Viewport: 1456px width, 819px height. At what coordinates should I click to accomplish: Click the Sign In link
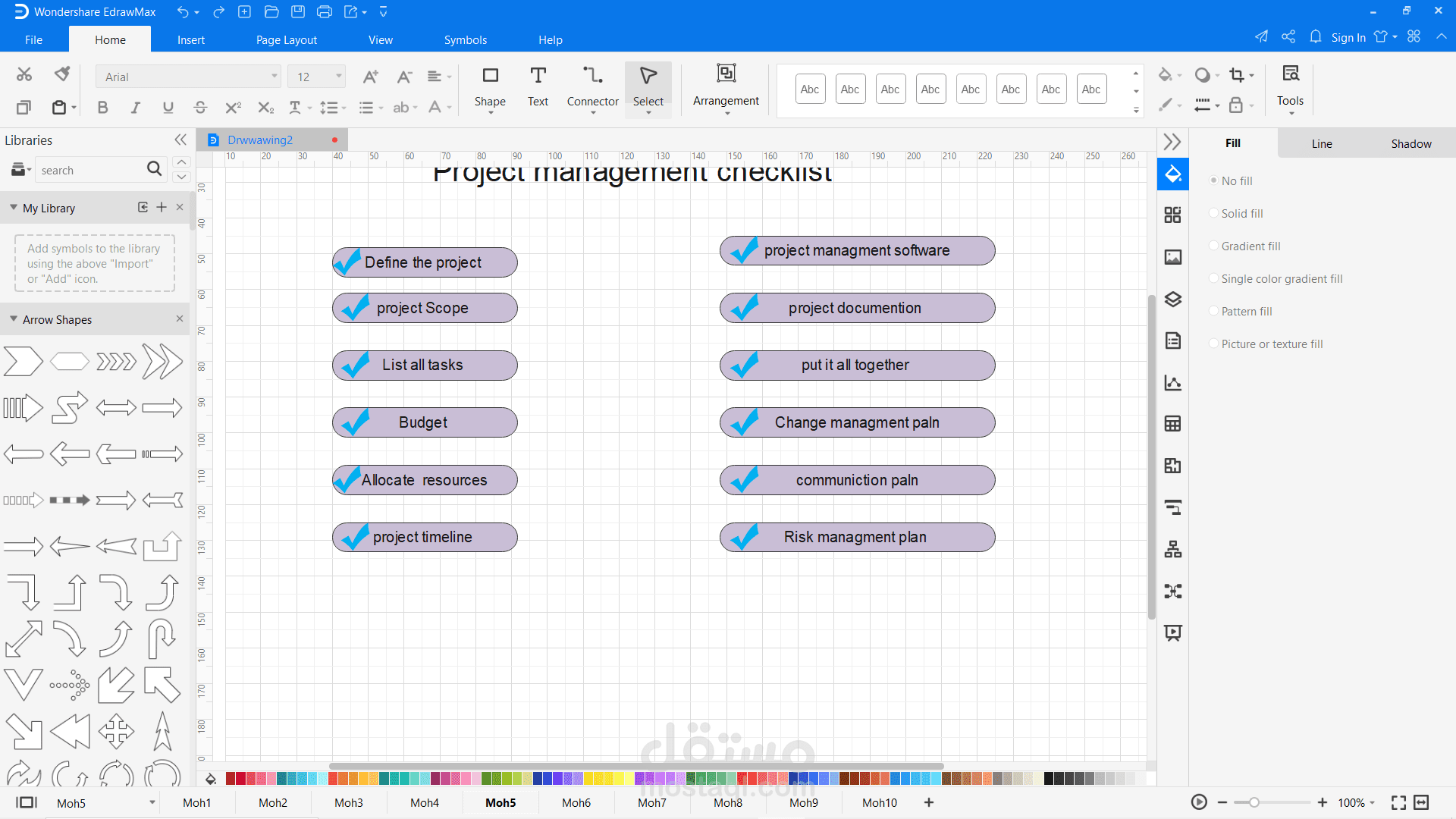[x=1348, y=37]
